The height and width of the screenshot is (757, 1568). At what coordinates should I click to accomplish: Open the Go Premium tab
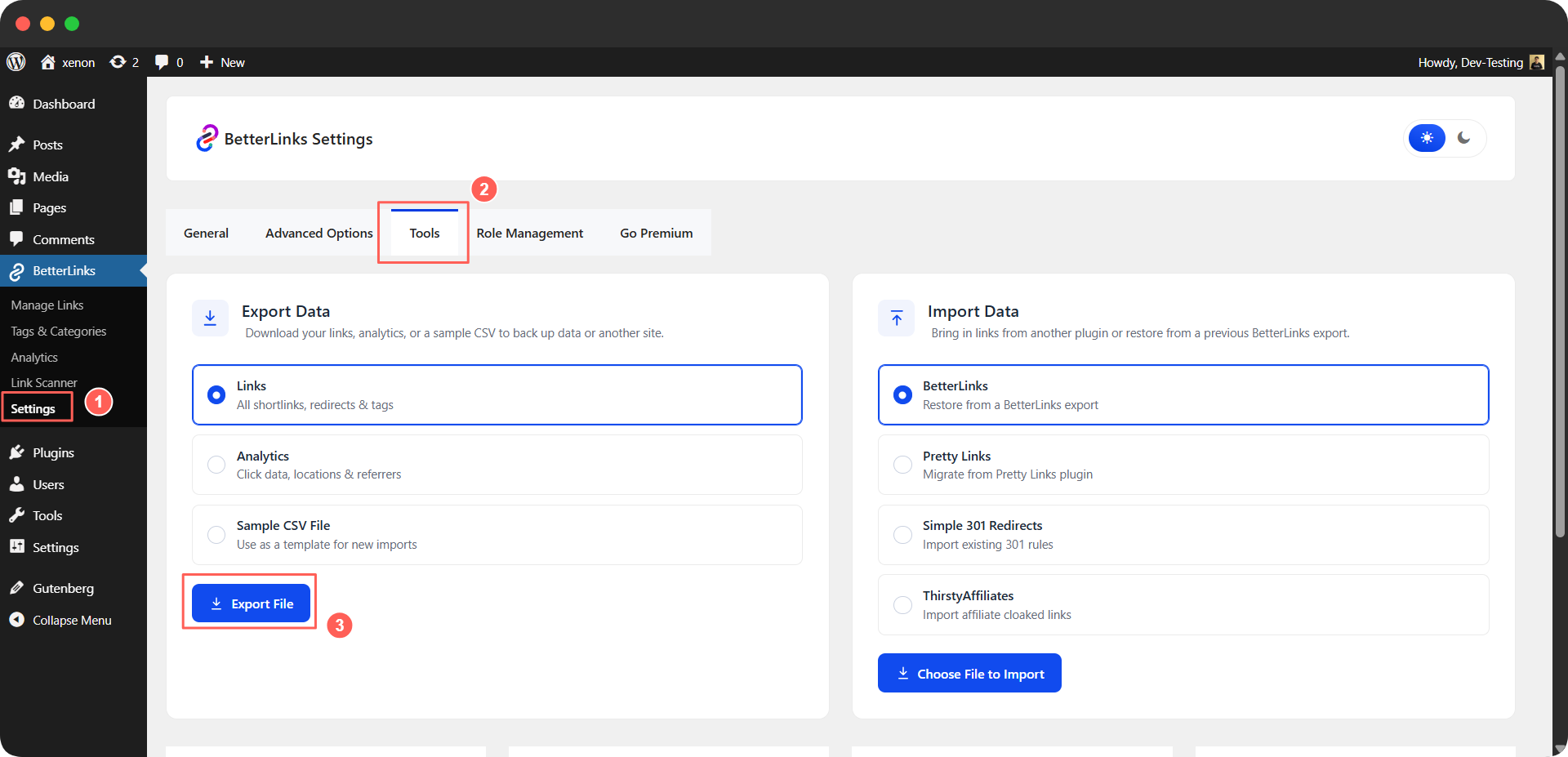(x=657, y=233)
